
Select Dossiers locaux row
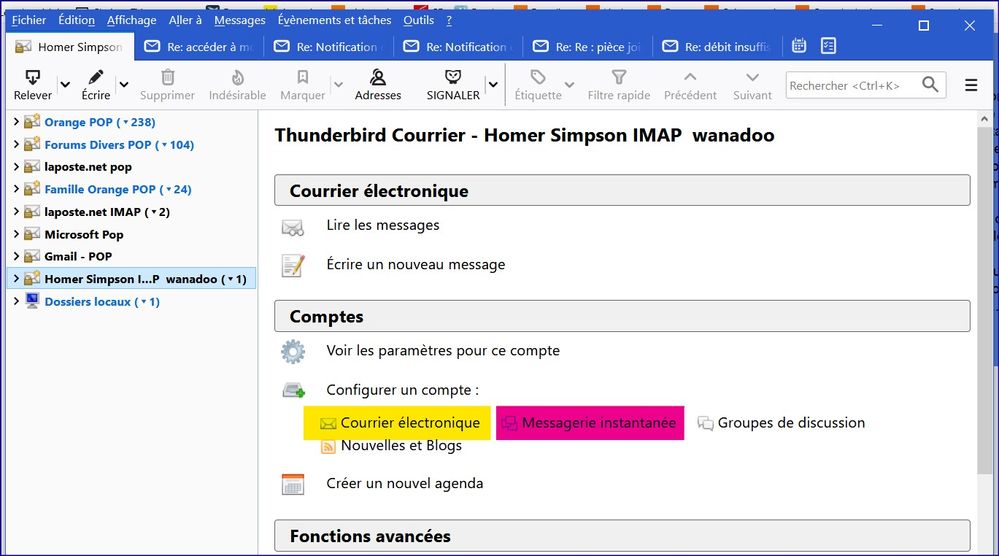coord(131,301)
